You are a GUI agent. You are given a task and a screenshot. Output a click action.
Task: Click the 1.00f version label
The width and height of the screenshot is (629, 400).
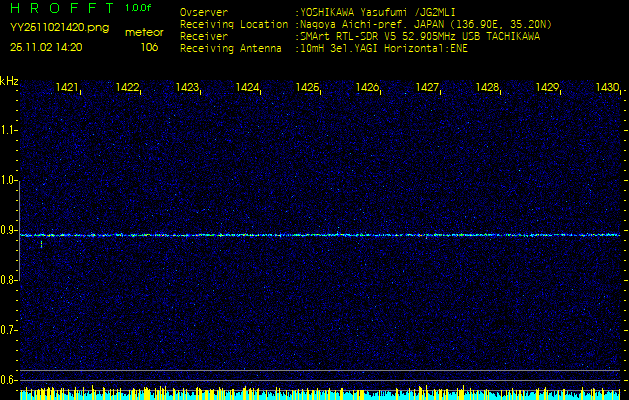tap(139, 8)
